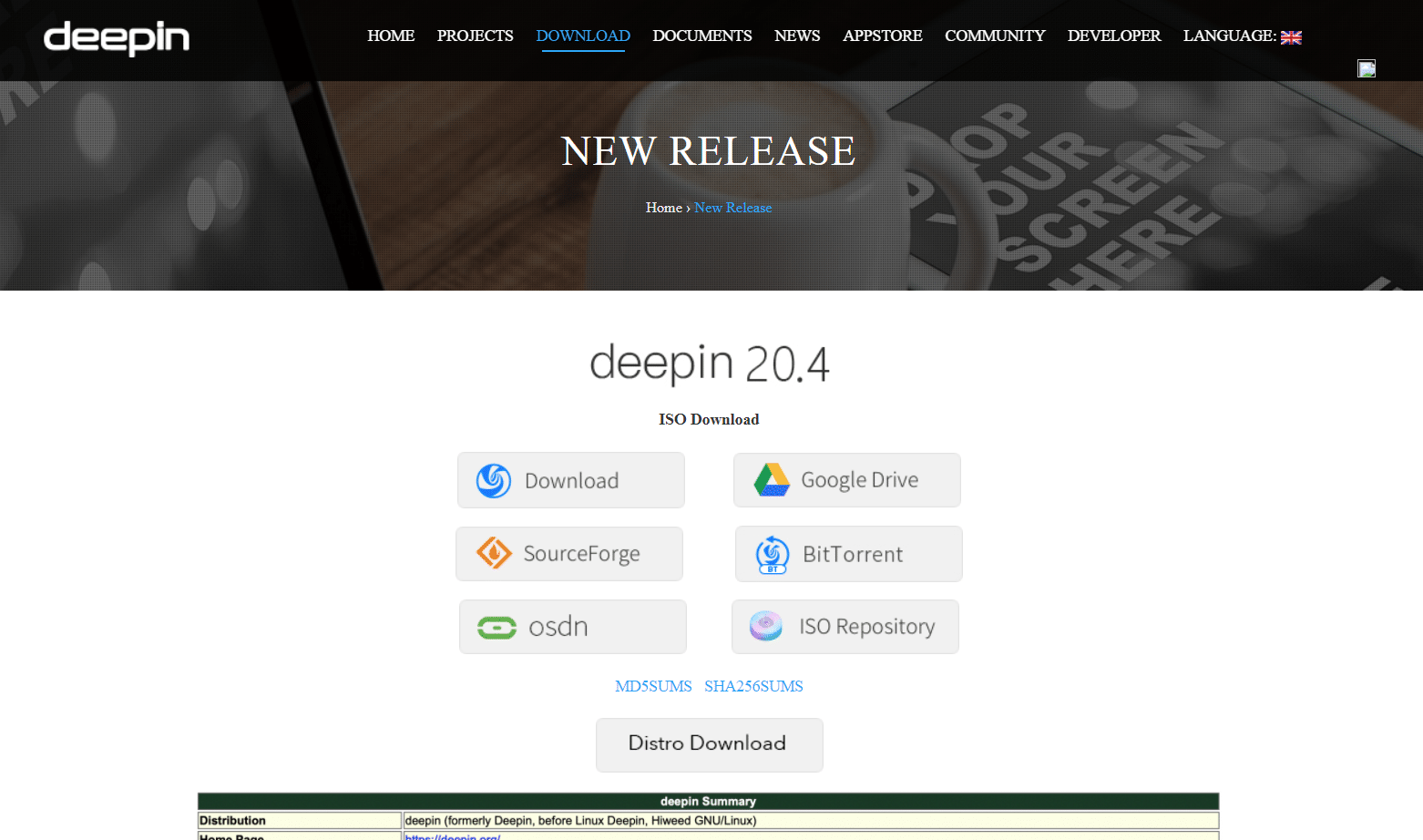Click the BitTorrent button label
The image size is (1423, 840).
pyautogui.click(x=853, y=554)
